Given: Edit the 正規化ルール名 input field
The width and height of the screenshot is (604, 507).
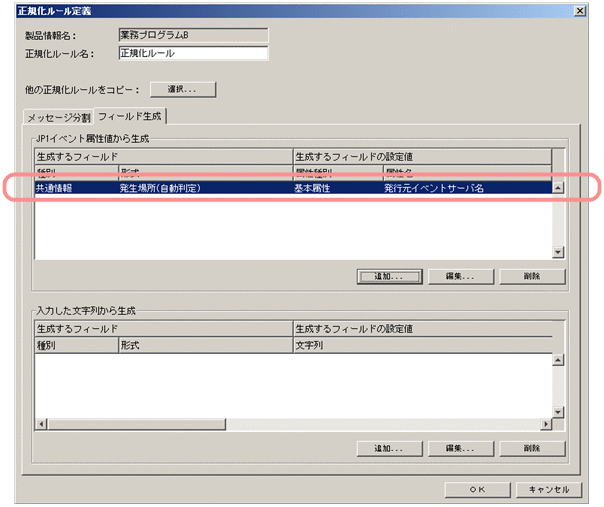Looking at the screenshot, I should 193,53.
